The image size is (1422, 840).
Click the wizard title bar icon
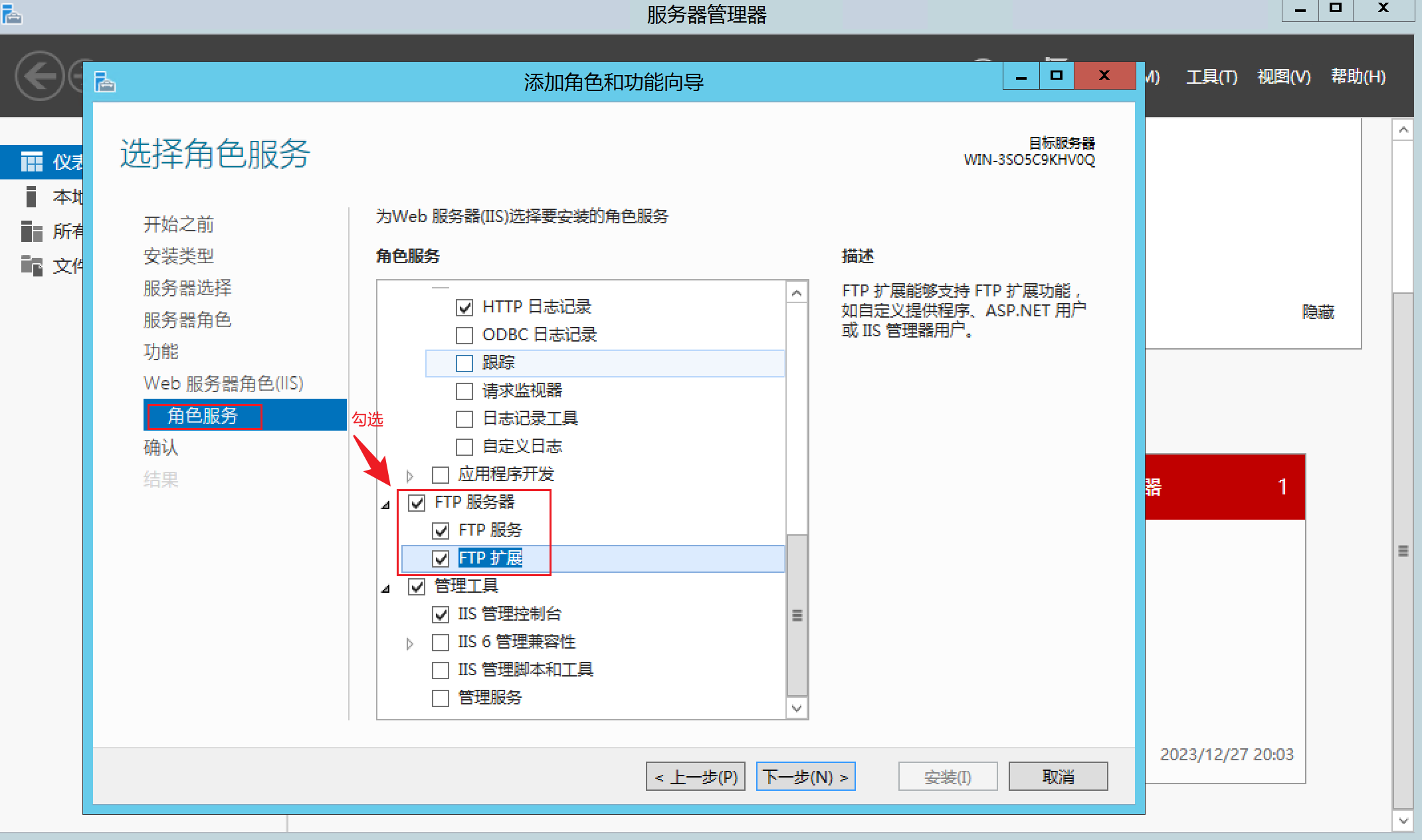pos(104,82)
